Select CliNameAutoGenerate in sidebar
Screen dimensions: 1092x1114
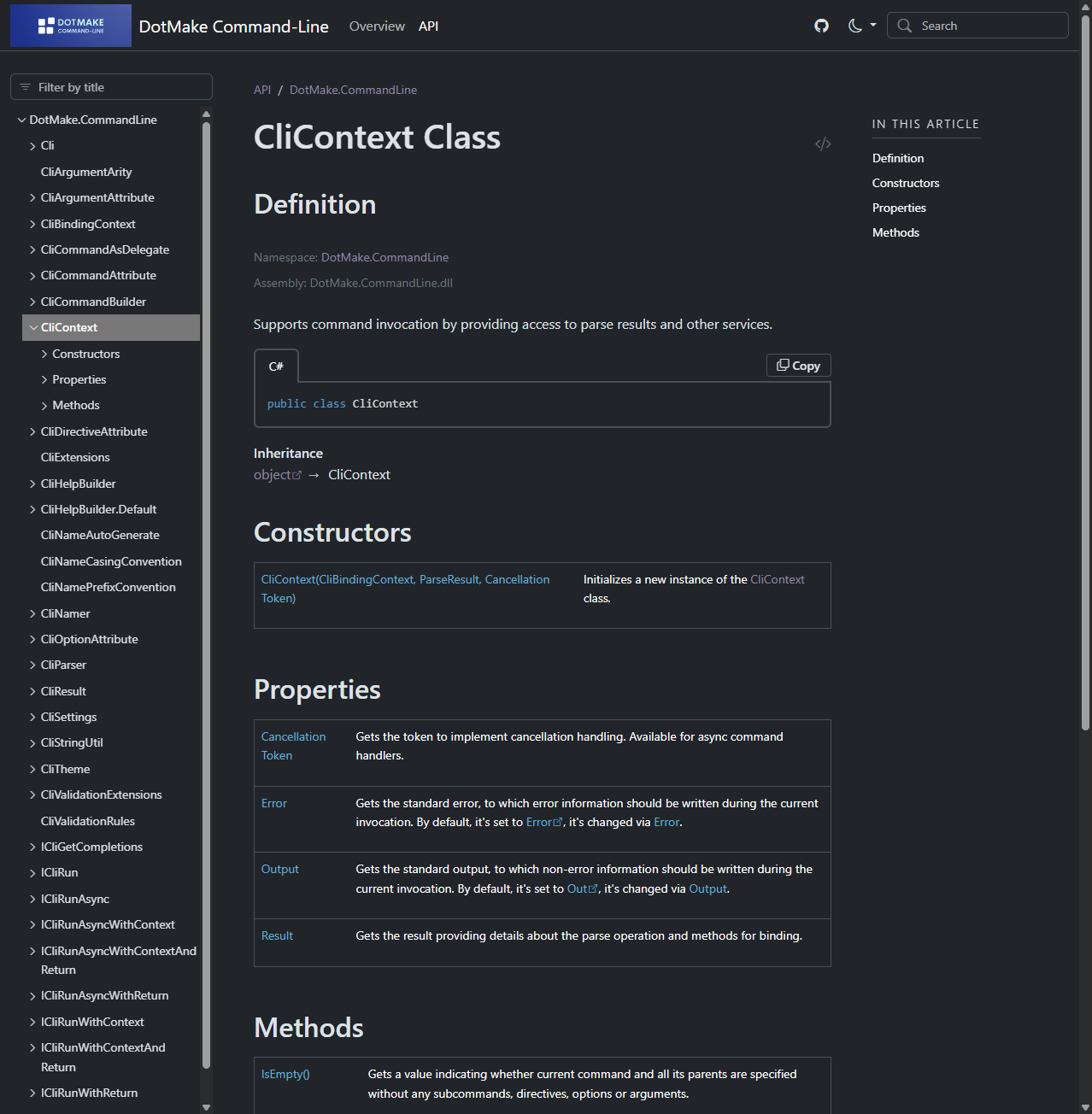coord(100,535)
